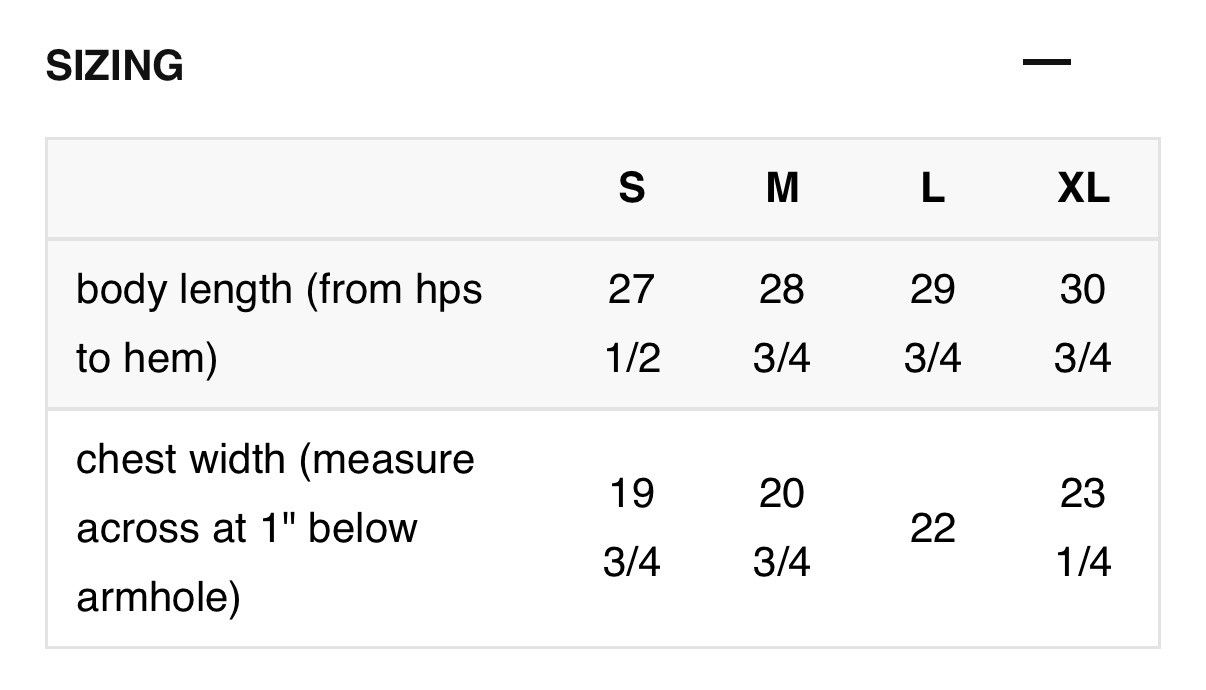Select the L size column header

[x=932, y=188]
